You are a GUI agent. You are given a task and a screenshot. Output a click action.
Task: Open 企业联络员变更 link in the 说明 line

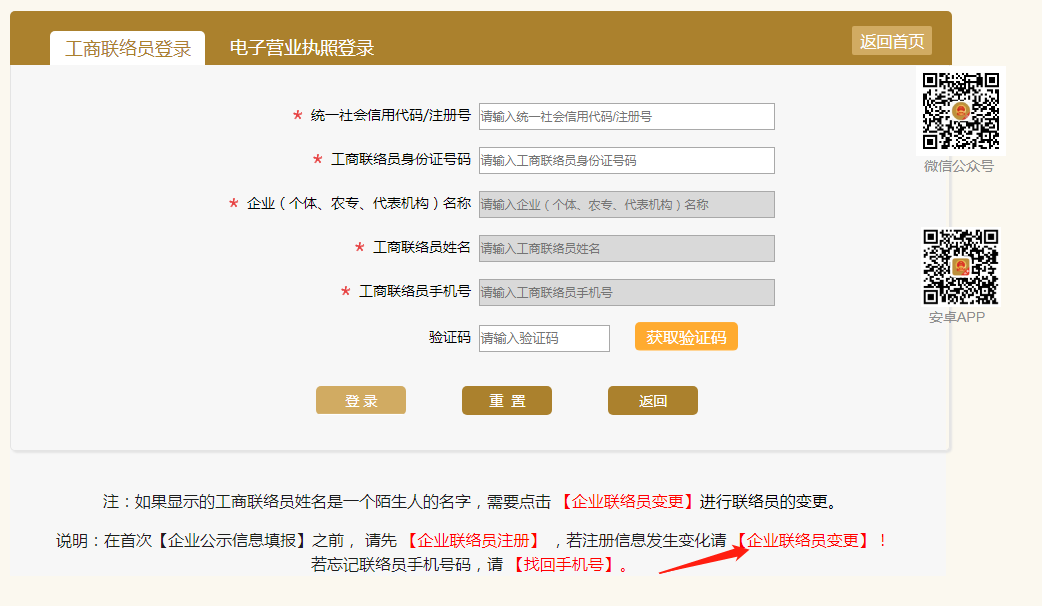coord(803,540)
